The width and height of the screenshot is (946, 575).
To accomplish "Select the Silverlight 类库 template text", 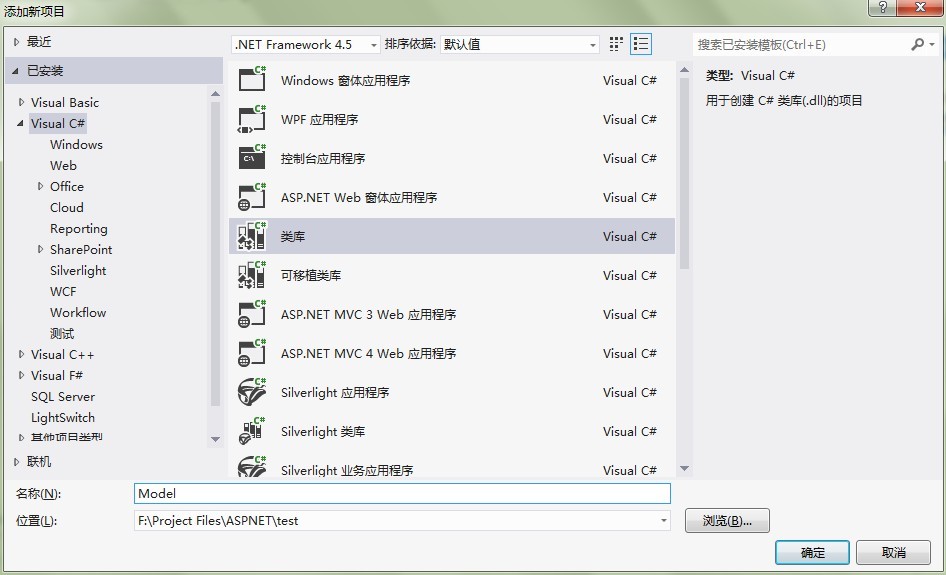I will pos(323,432).
